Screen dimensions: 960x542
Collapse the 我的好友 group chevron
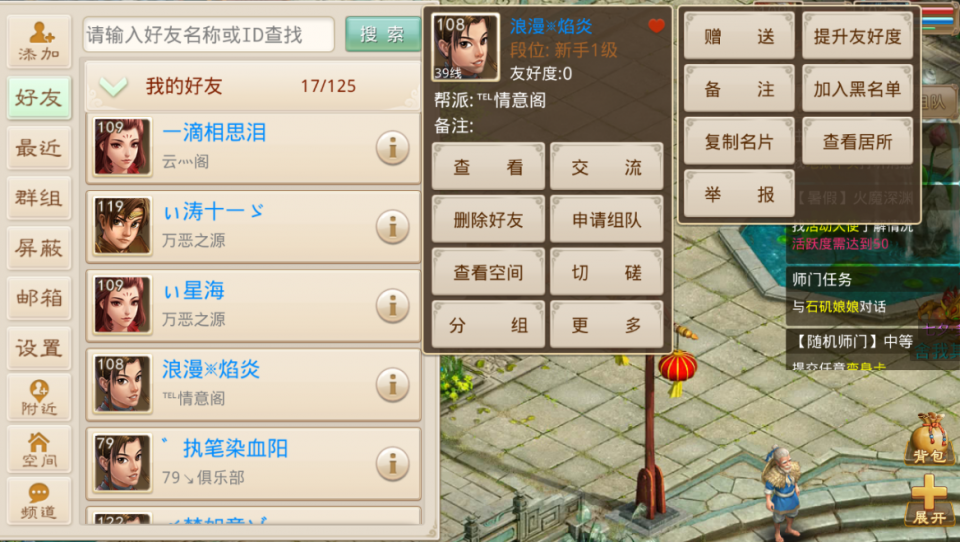click(x=113, y=86)
